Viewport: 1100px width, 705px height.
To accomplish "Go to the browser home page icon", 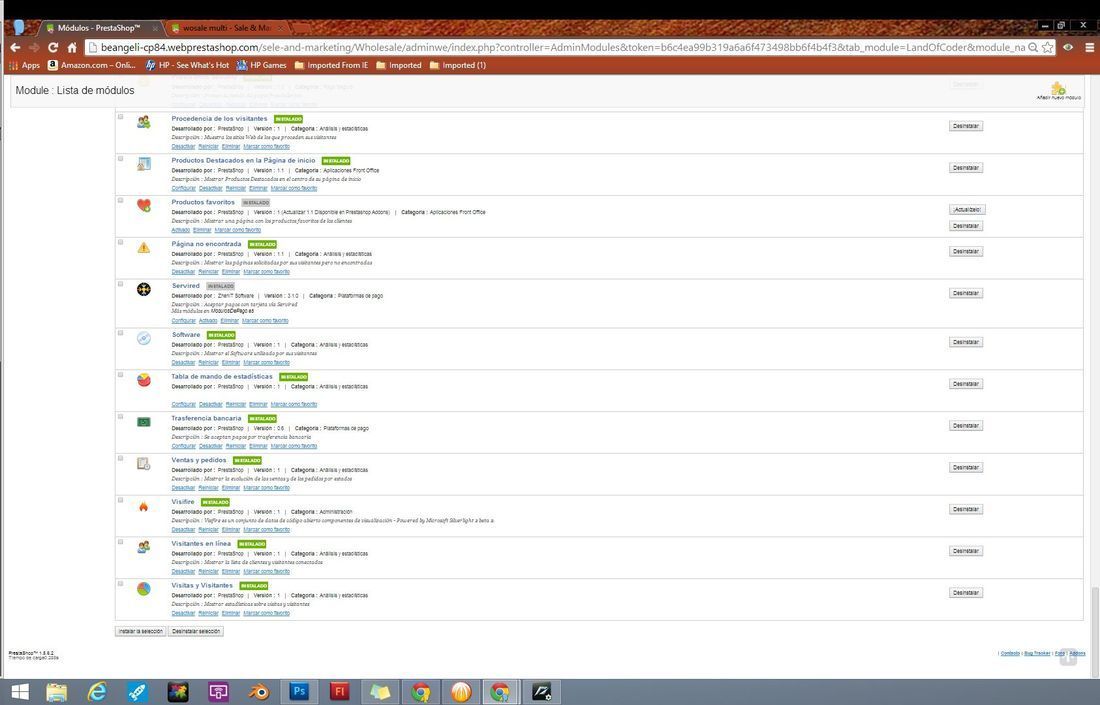I will (72, 47).
